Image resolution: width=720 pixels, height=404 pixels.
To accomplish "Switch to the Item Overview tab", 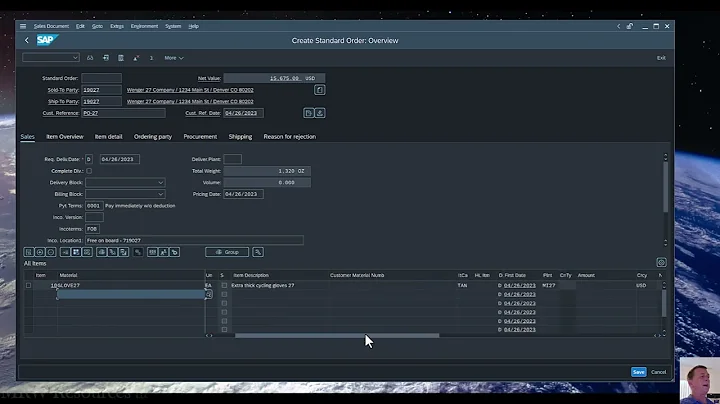I will [x=65, y=137].
